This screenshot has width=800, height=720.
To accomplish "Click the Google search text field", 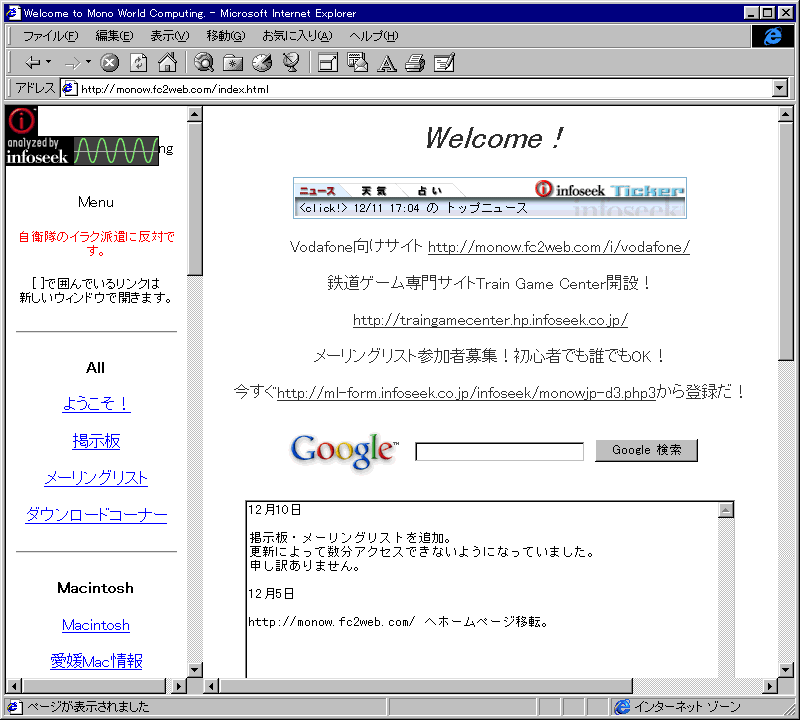I will [x=499, y=452].
